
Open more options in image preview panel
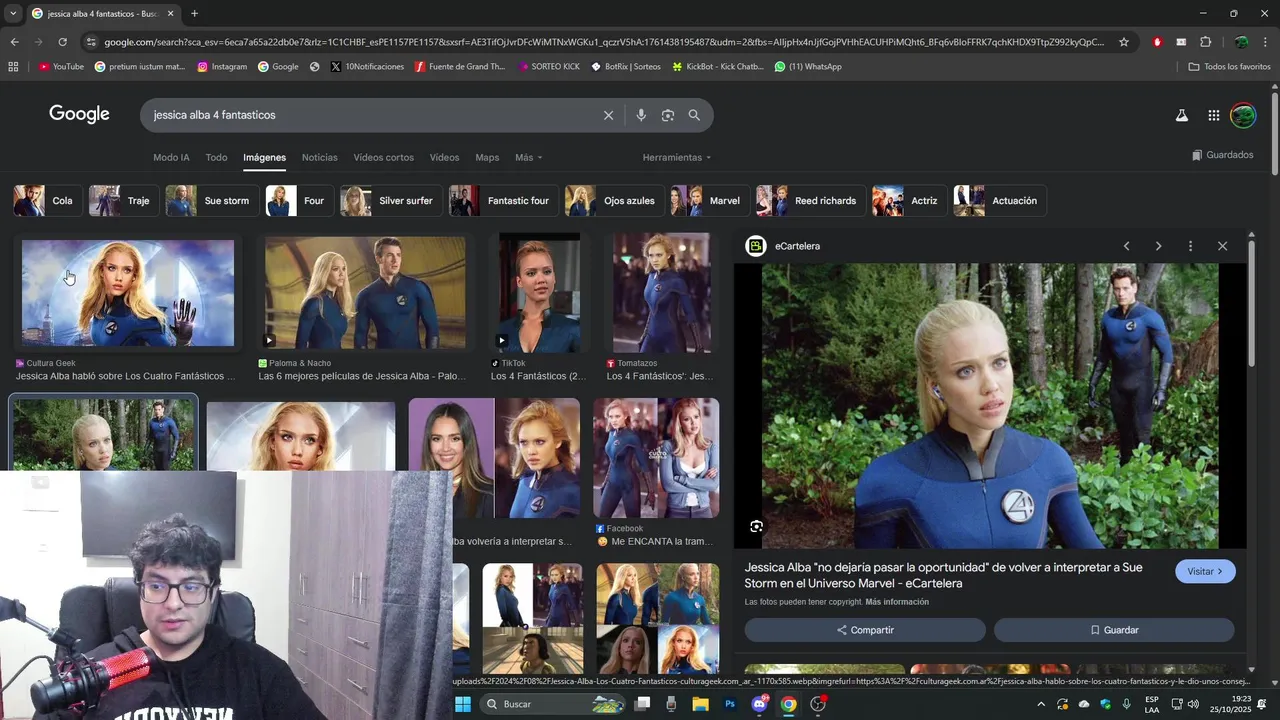coord(1190,246)
